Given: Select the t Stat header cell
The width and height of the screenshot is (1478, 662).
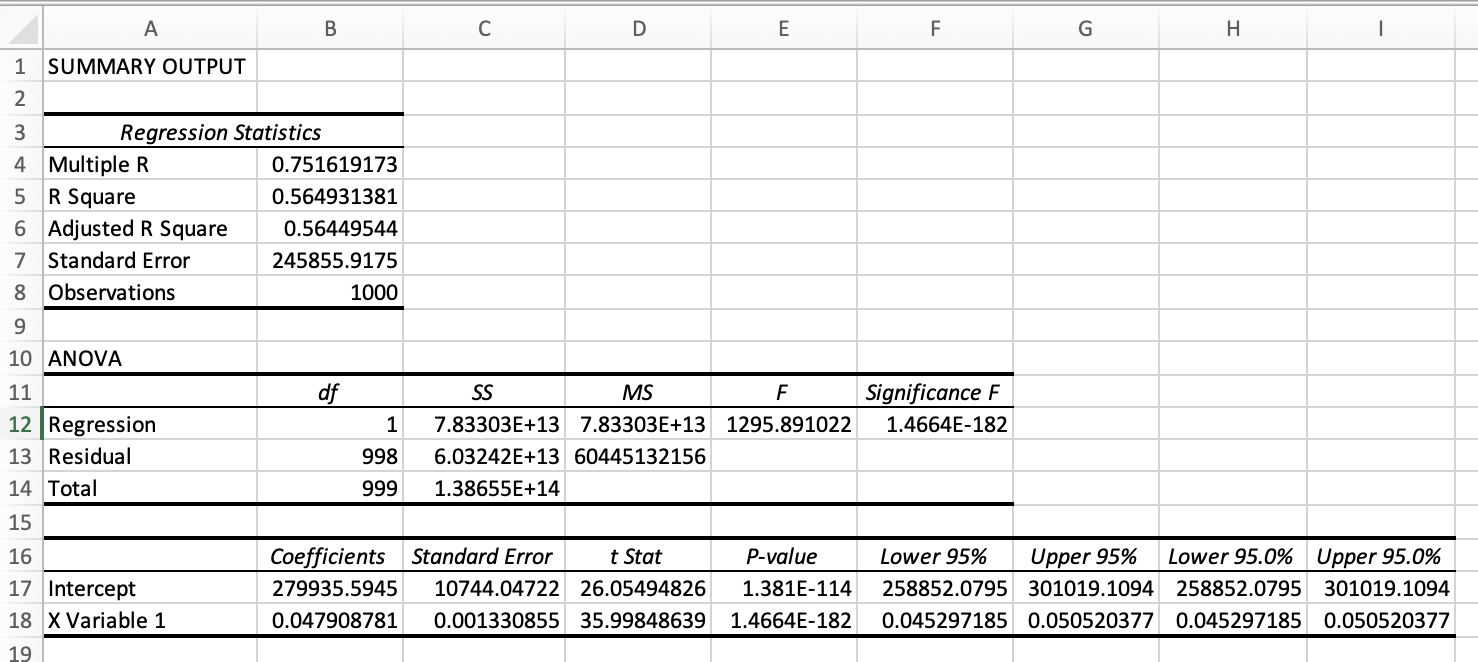Looking at the screenshot, I should click(637, 556).
